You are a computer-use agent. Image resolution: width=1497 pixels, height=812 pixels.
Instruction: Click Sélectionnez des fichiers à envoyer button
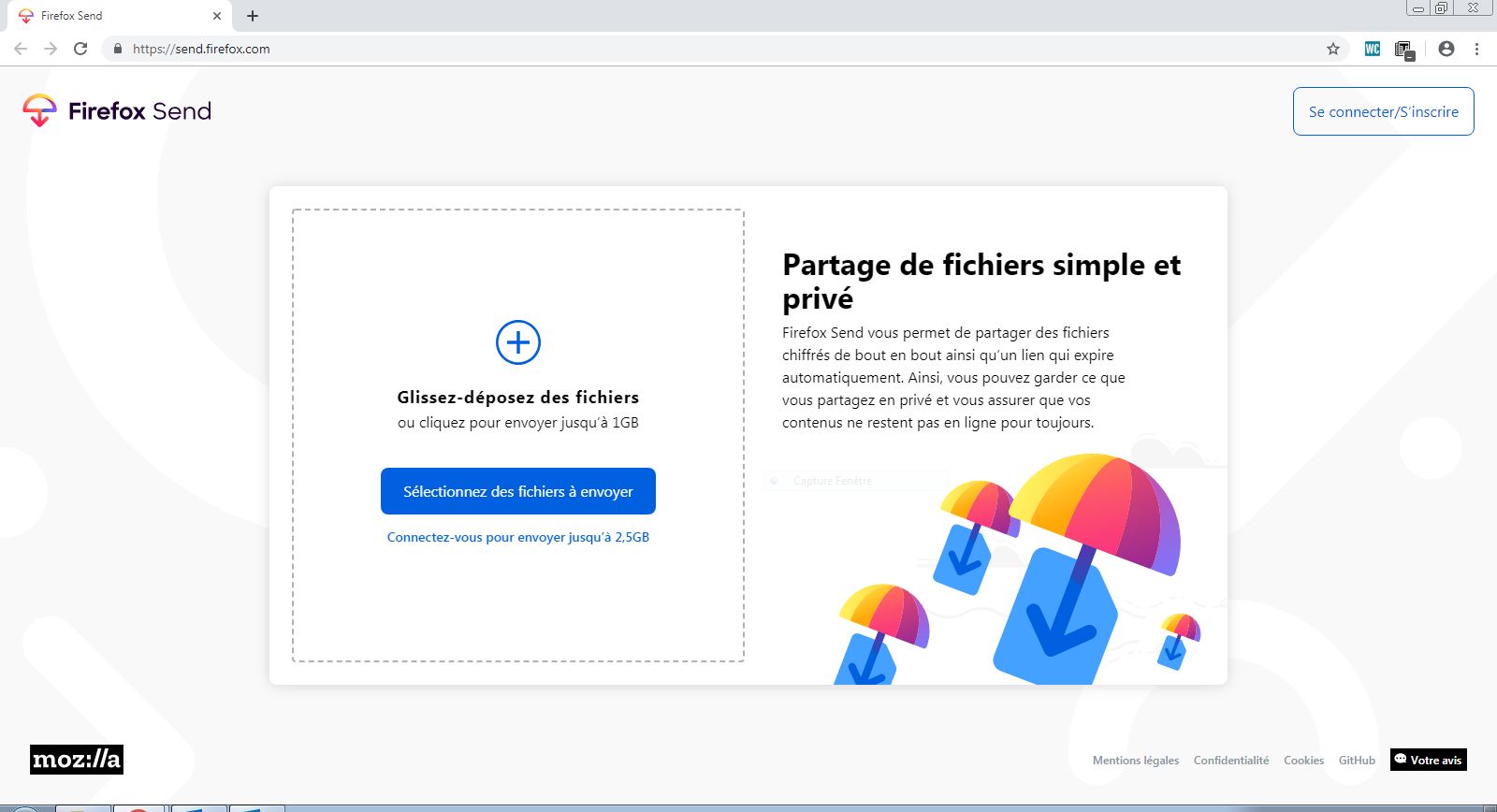pyautogui.click(x=518, y=491)
